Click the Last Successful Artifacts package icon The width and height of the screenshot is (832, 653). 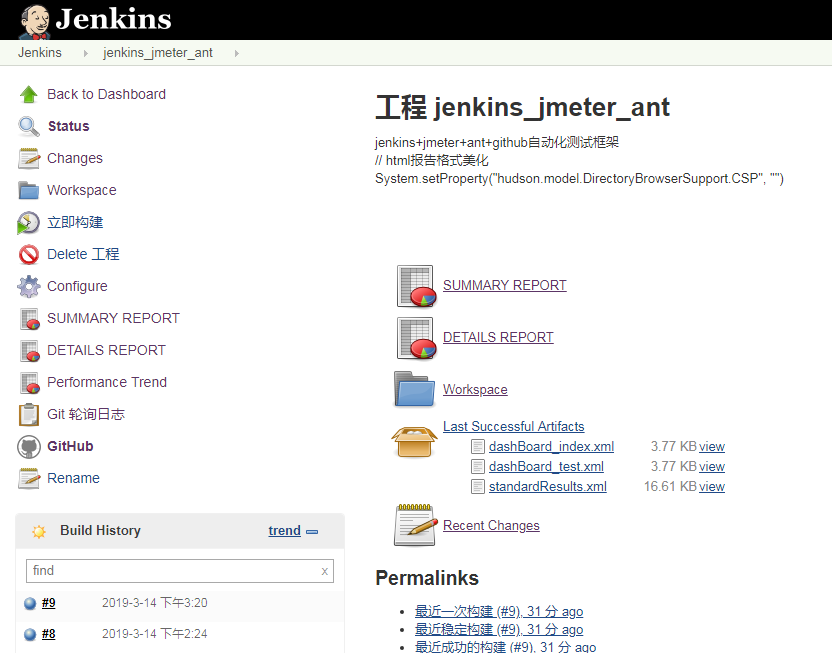pos(414,444)
